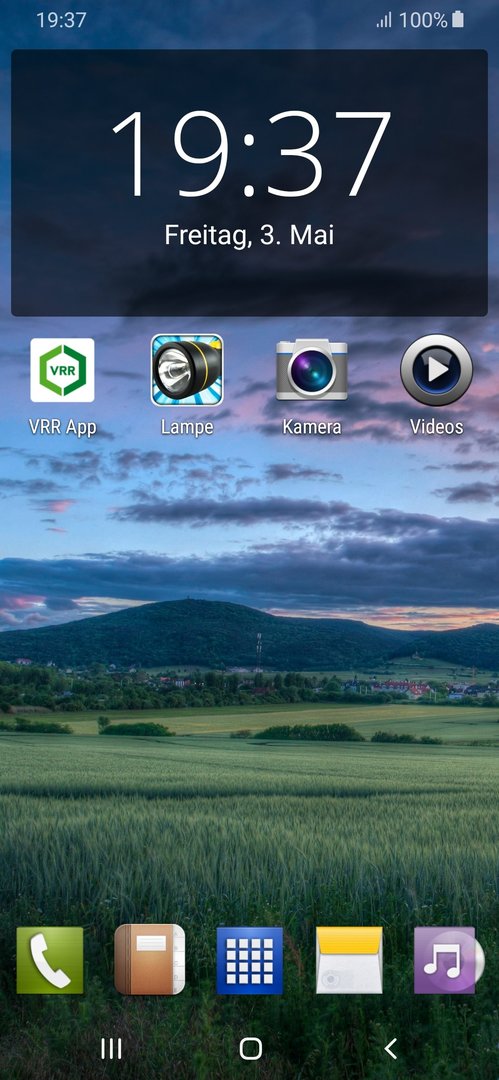Tap the green phone dialer icon
The width and height of the screenshot is (499, 1080).
[50, 960]
